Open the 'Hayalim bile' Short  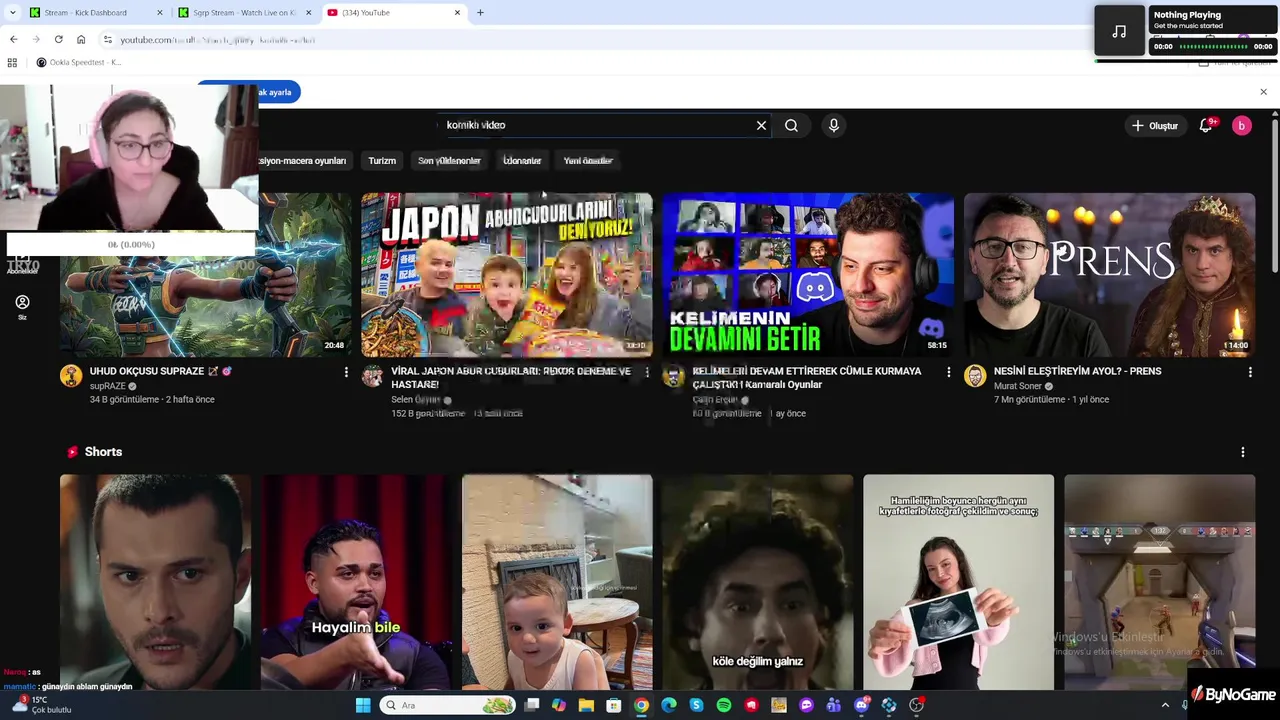(356, 582)
